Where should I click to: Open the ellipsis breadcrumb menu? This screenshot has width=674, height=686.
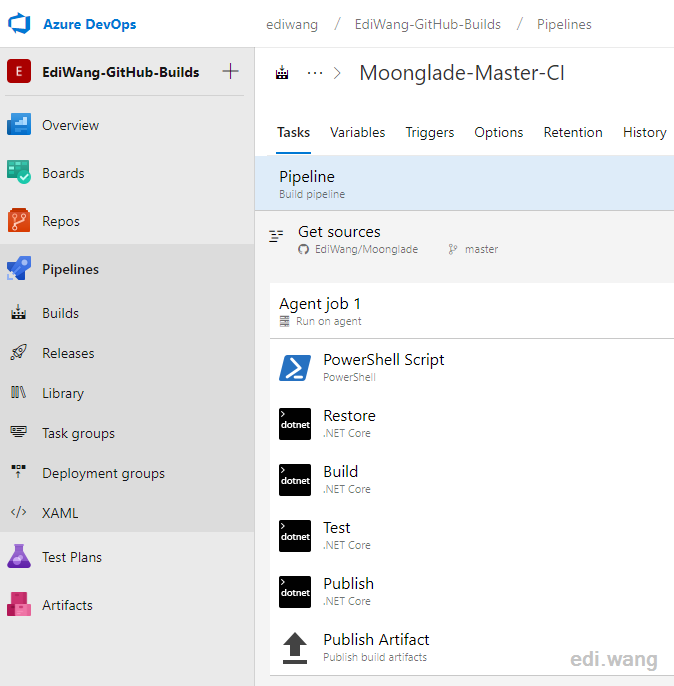[x=315, y=73]
